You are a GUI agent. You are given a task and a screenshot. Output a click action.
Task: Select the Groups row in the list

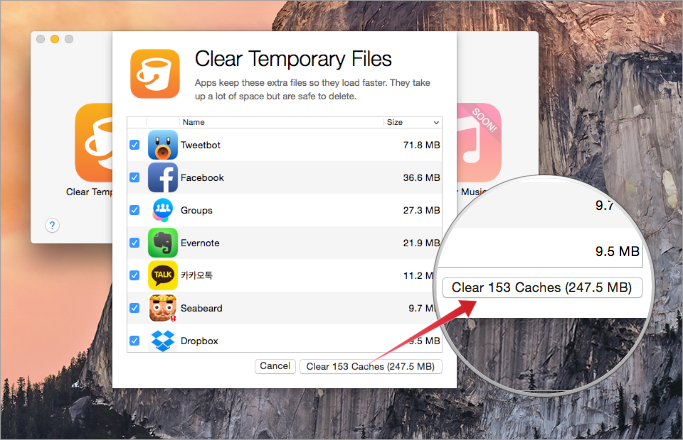(285, 210)
